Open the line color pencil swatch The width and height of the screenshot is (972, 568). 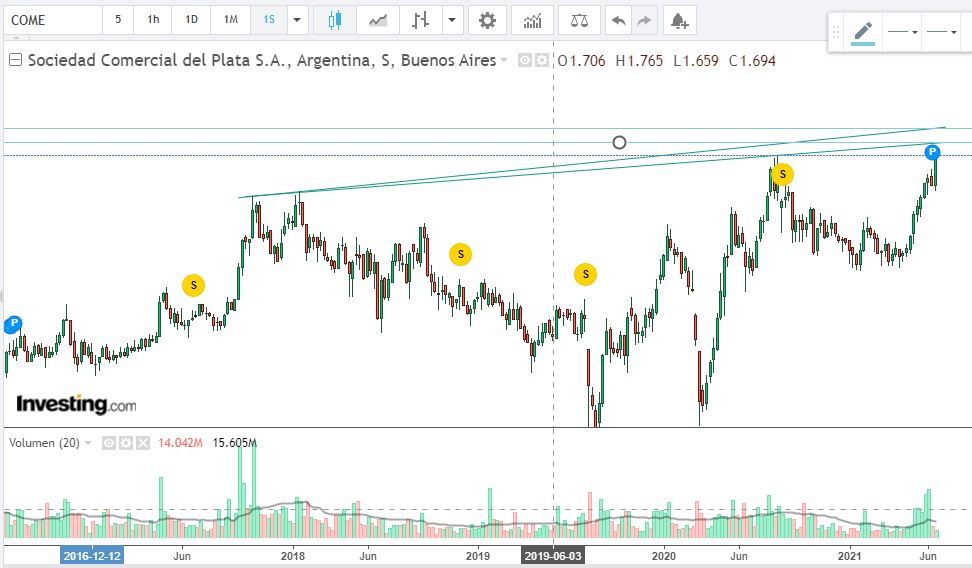[863, 33]
